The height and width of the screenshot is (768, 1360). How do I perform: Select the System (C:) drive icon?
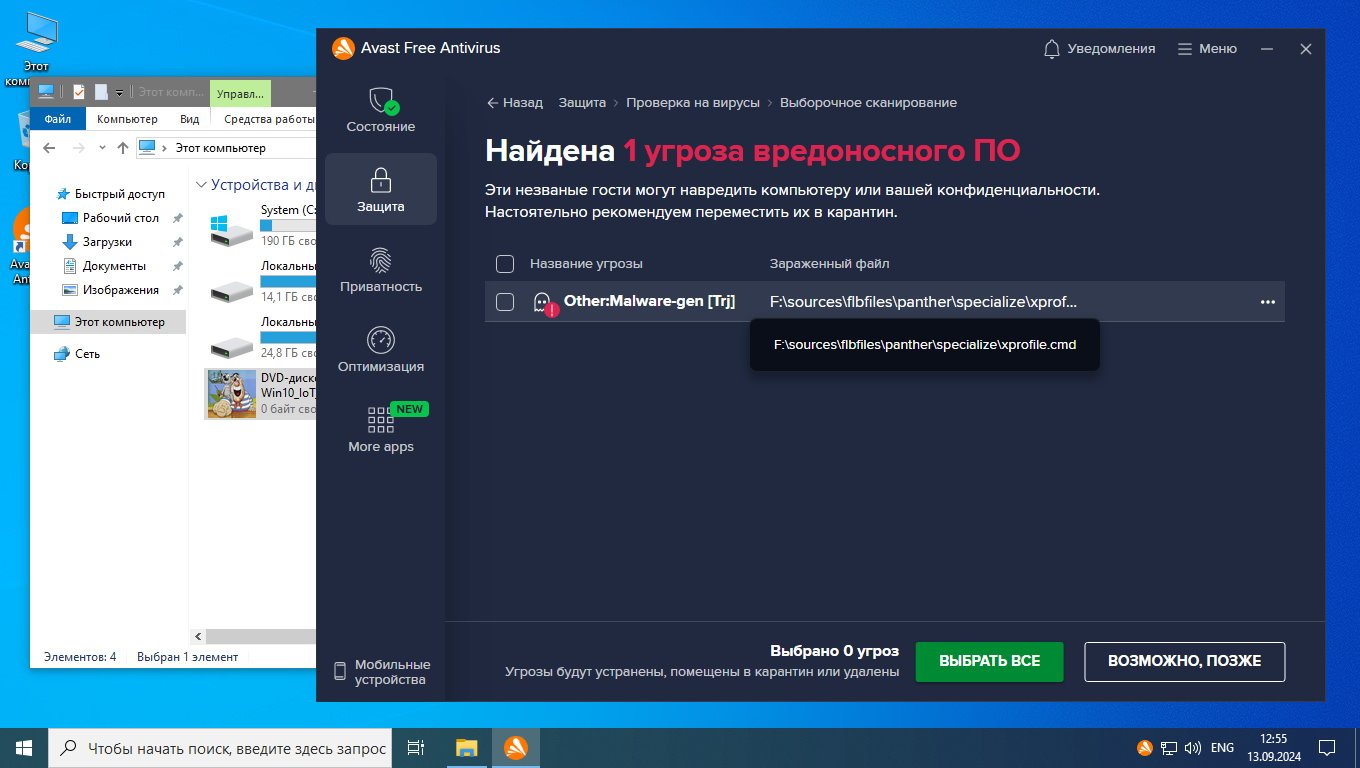pyautogui.click(x=232, y=229)
